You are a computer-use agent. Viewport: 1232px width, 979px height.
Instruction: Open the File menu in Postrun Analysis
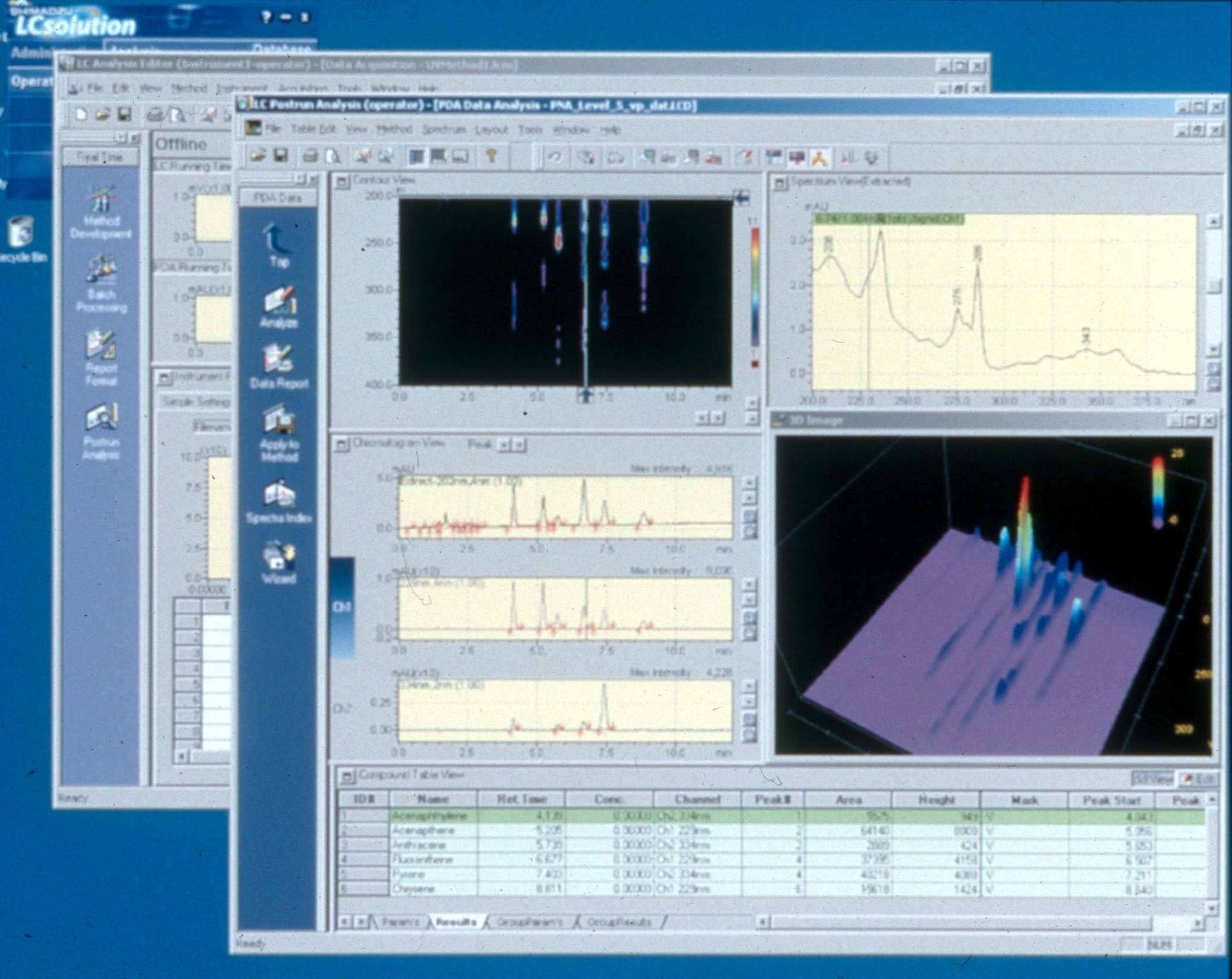pos(273,129)
